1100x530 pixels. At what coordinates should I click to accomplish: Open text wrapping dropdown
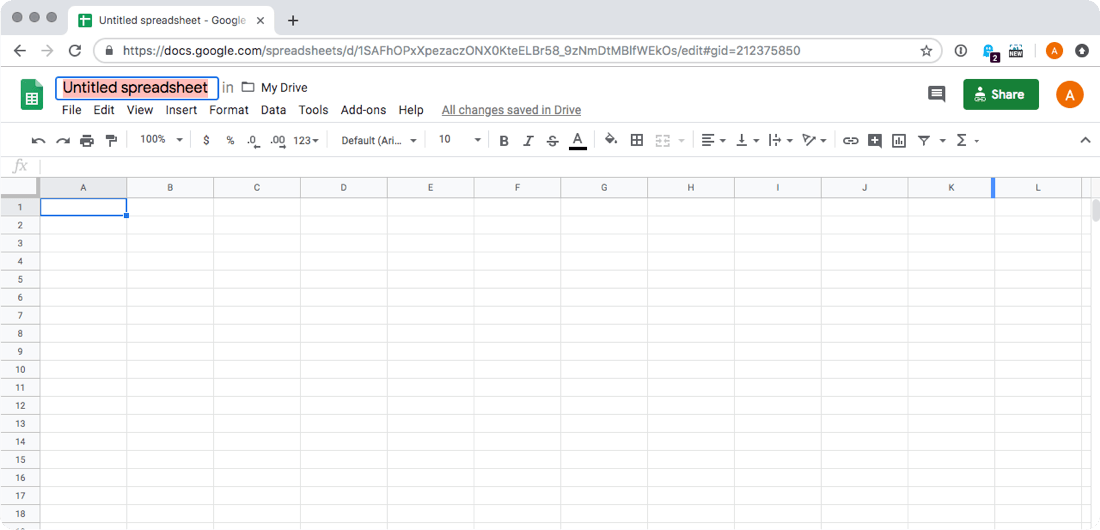click(x=781, y=140)
